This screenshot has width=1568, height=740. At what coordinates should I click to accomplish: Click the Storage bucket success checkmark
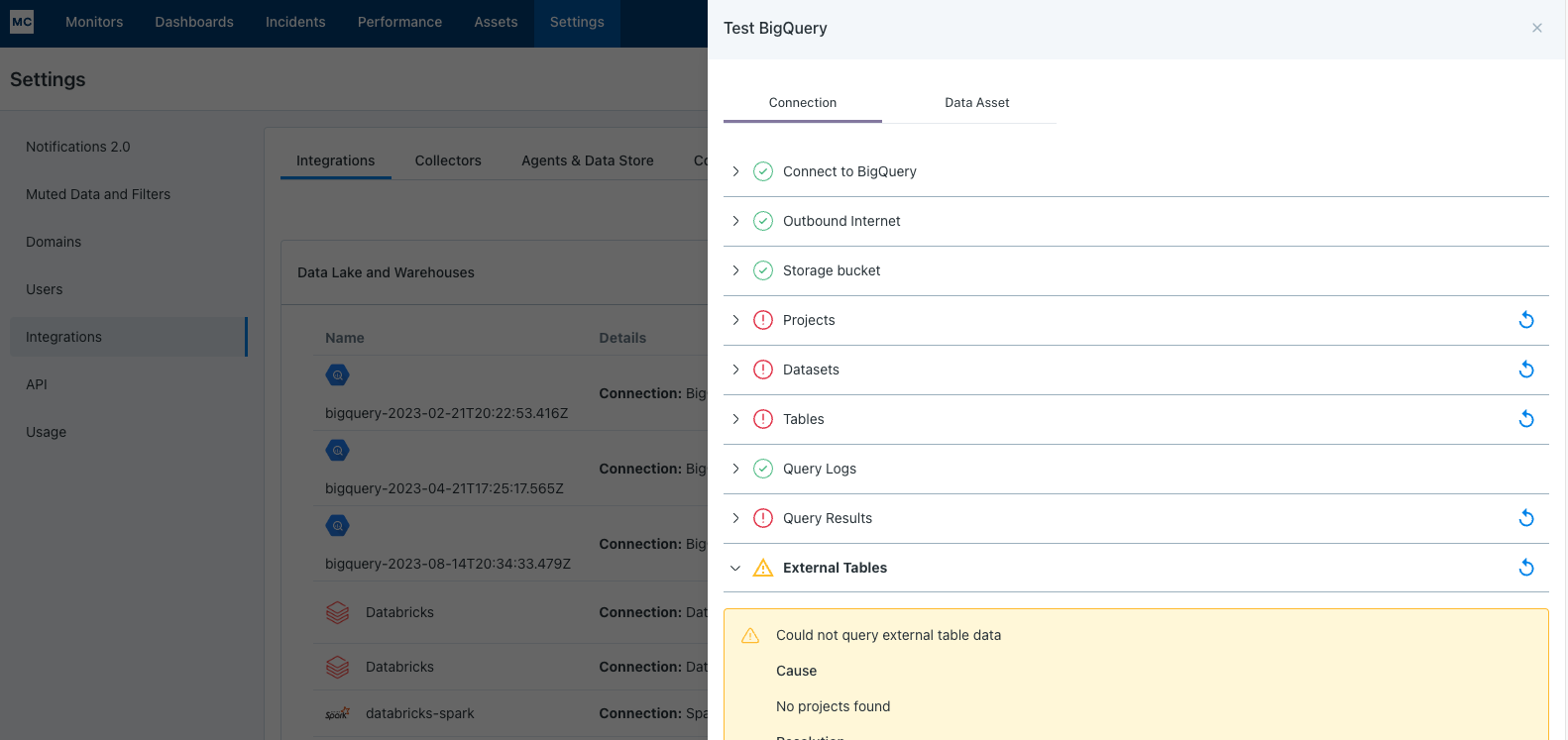(x=763, y=270)
